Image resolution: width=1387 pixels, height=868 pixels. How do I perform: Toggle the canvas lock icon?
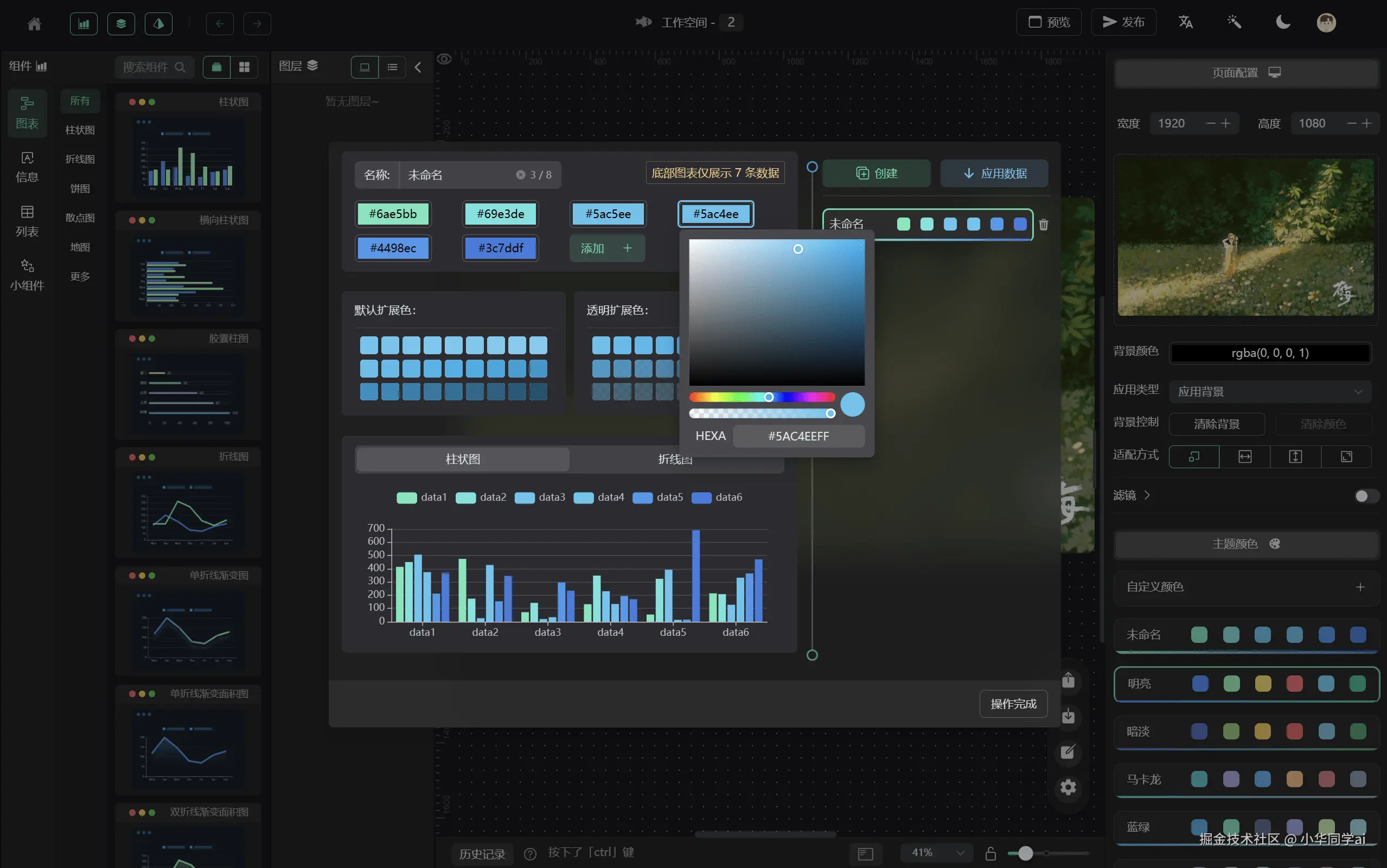tap(990, 854)
